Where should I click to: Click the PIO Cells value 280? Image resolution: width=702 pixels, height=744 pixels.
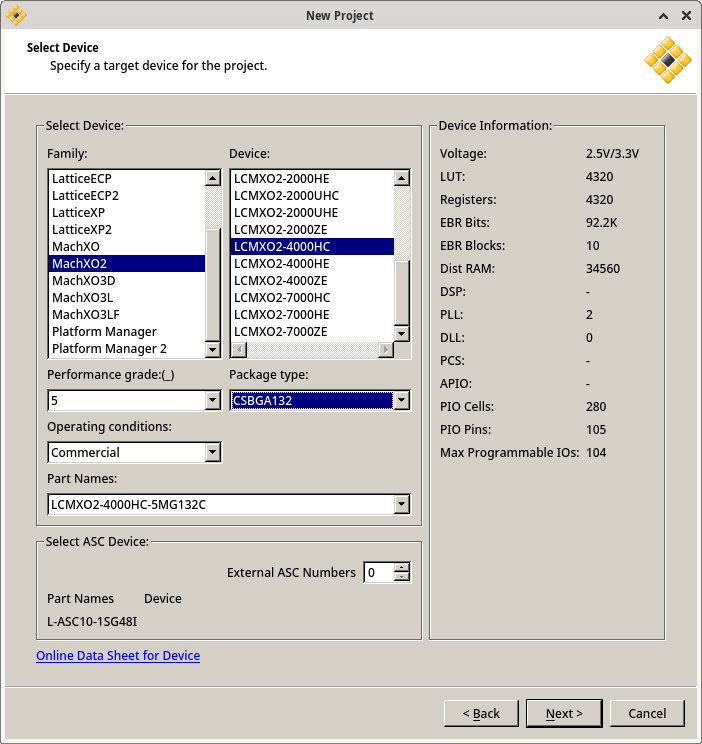(x=596, y=407)
